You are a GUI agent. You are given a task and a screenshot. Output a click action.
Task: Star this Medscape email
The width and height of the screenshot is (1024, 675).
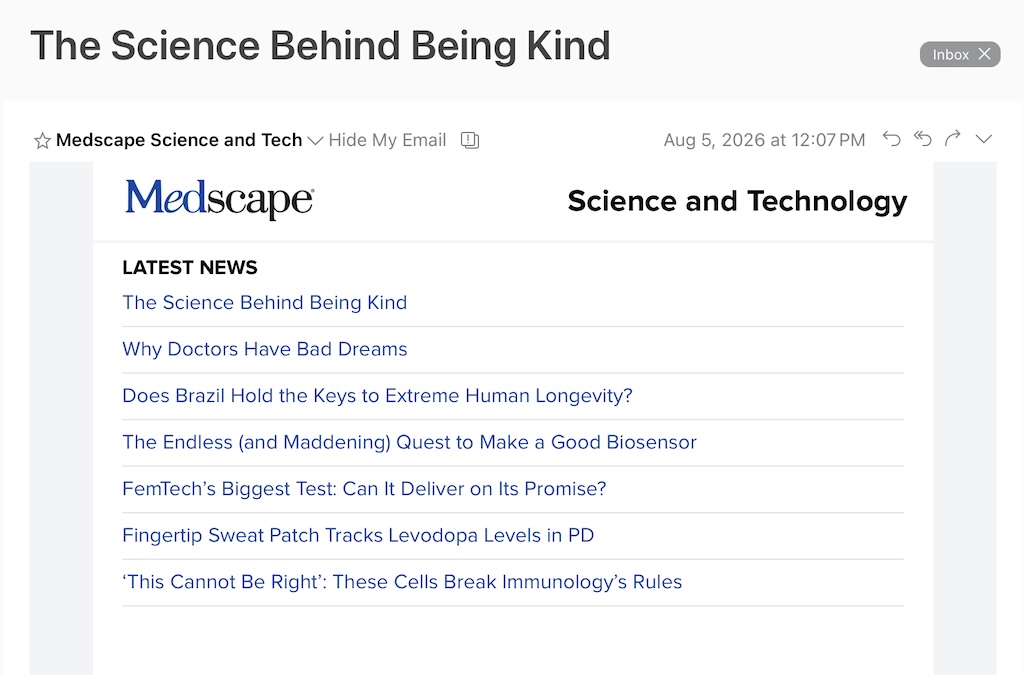point(42,140)
